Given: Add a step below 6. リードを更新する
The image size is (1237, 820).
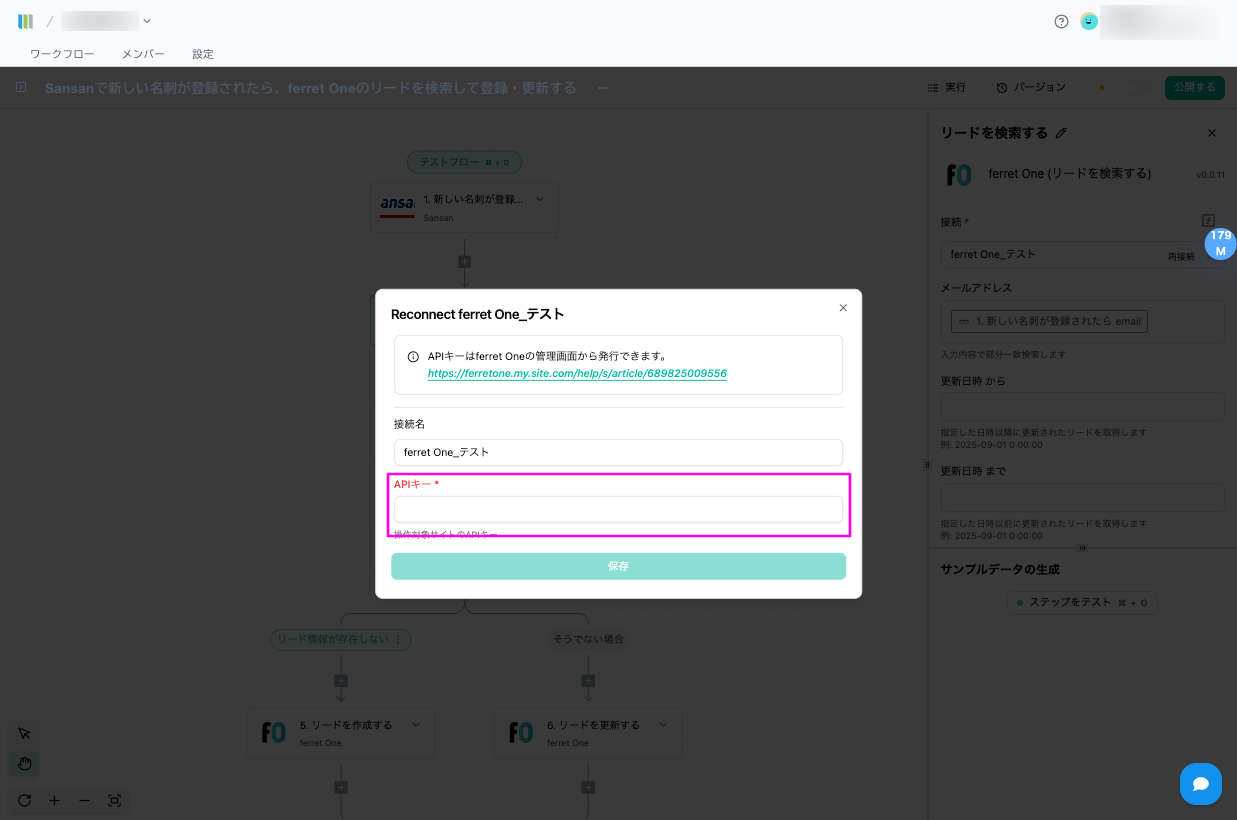Looking at the screenshot, I should click(x=588, y=787).
